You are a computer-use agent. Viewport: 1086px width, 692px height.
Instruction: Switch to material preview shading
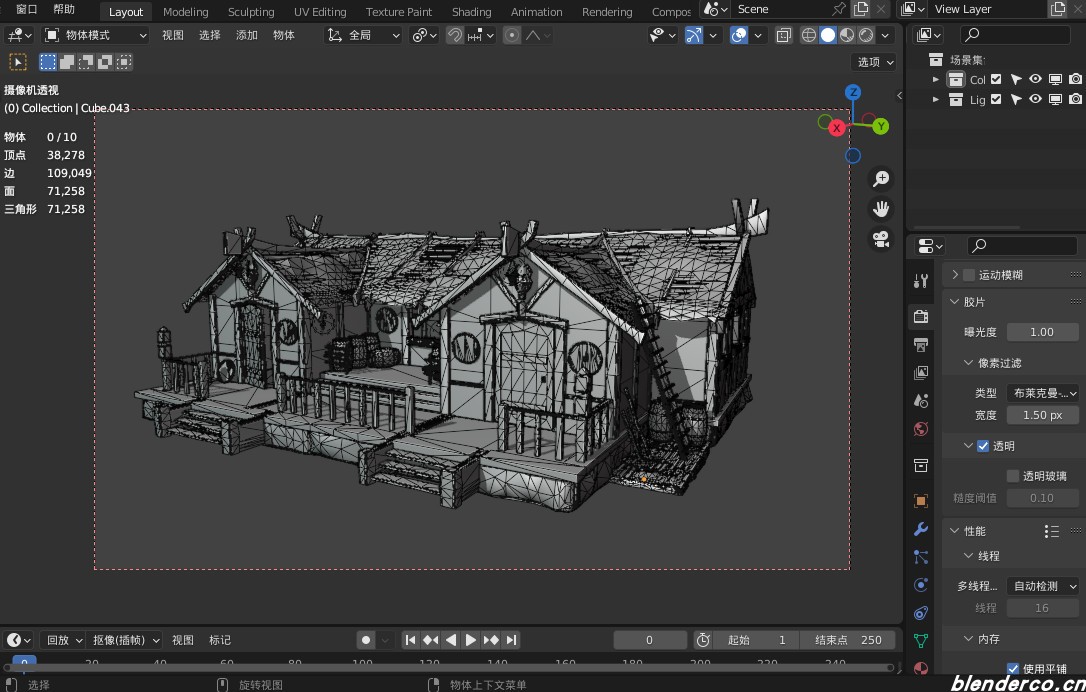pyautogui.click(x=847, y=35)
